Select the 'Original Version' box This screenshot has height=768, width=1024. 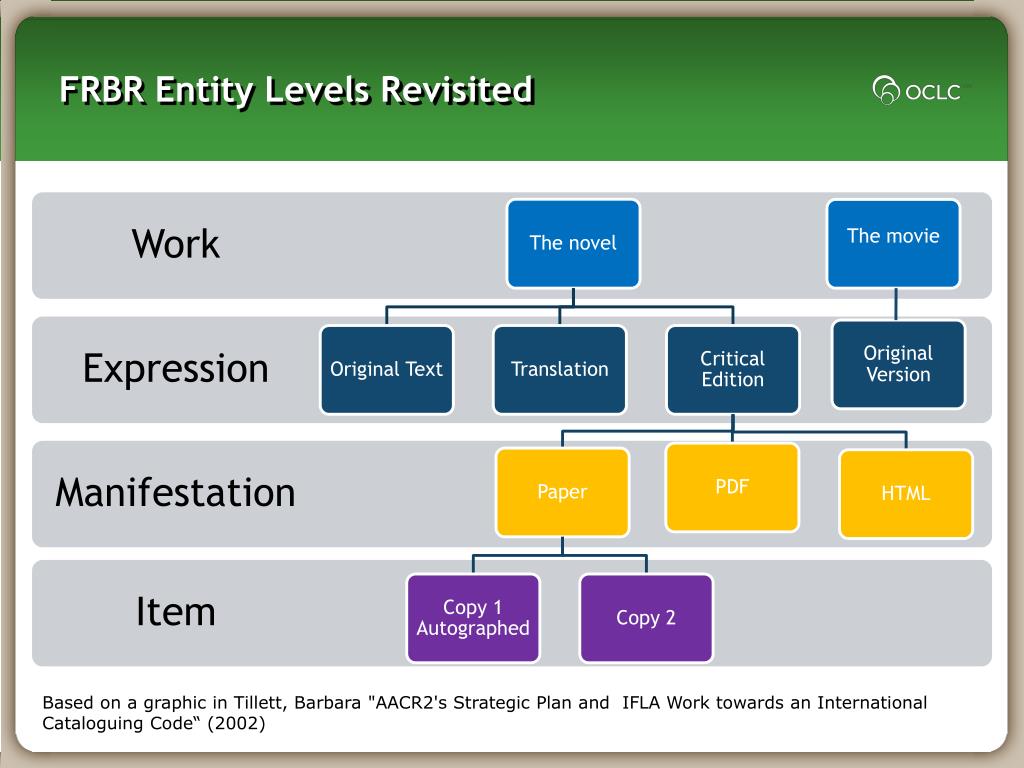point(899,364)
